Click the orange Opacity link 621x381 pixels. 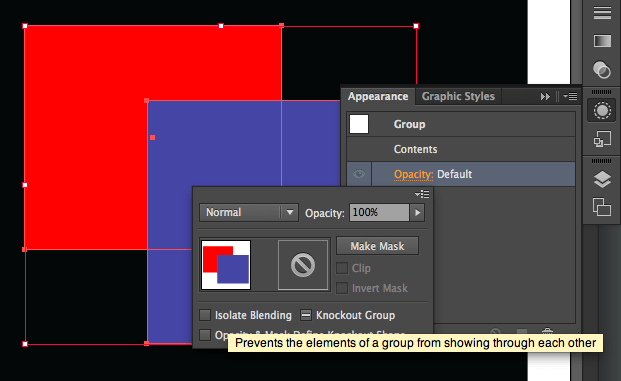[413, 174]
